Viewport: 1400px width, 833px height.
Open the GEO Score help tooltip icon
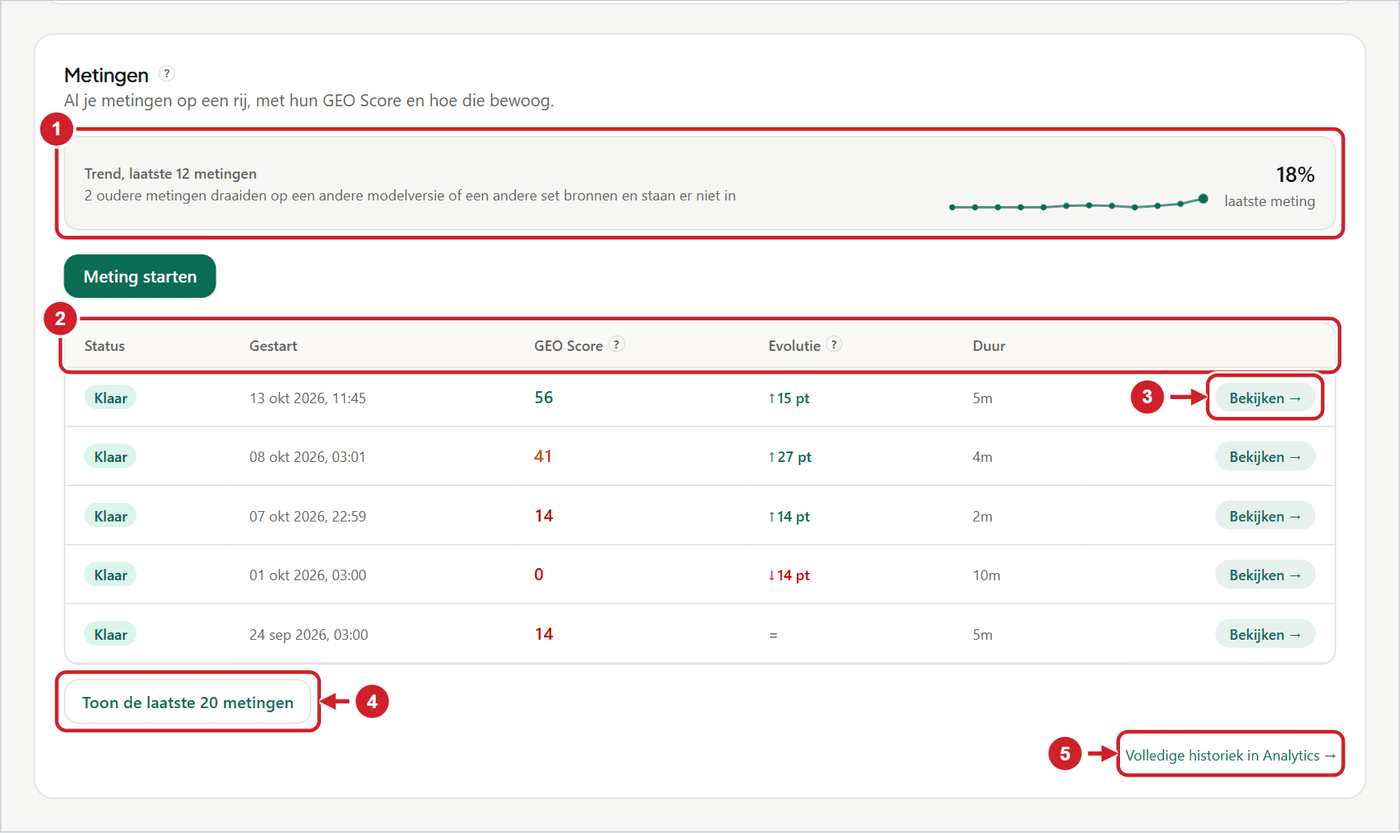pos(617,345)
